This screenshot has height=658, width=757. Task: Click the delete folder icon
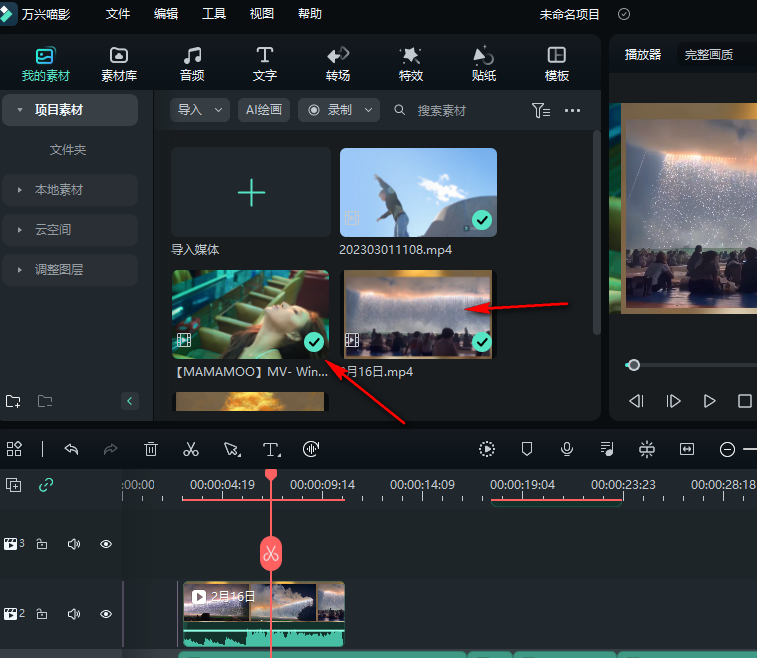[x=45, y=401]
